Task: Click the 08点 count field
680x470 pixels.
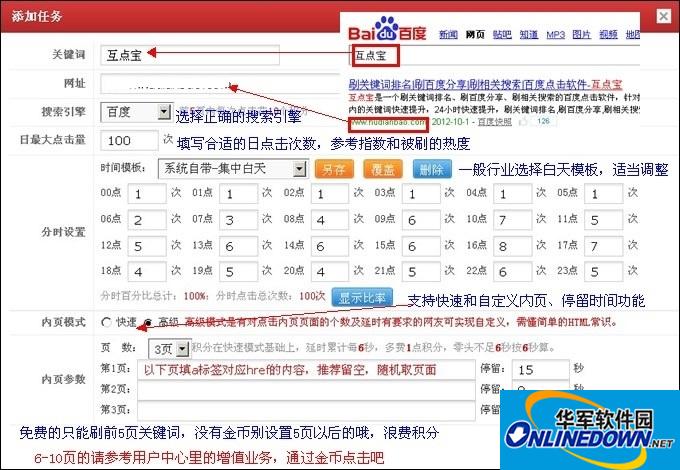Action: point(330,220)
